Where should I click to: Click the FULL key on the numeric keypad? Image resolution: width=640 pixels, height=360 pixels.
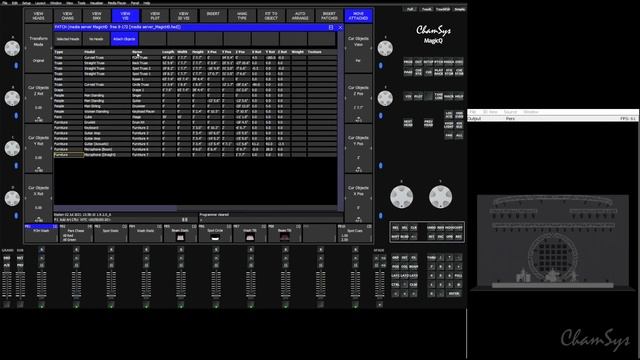458,276
